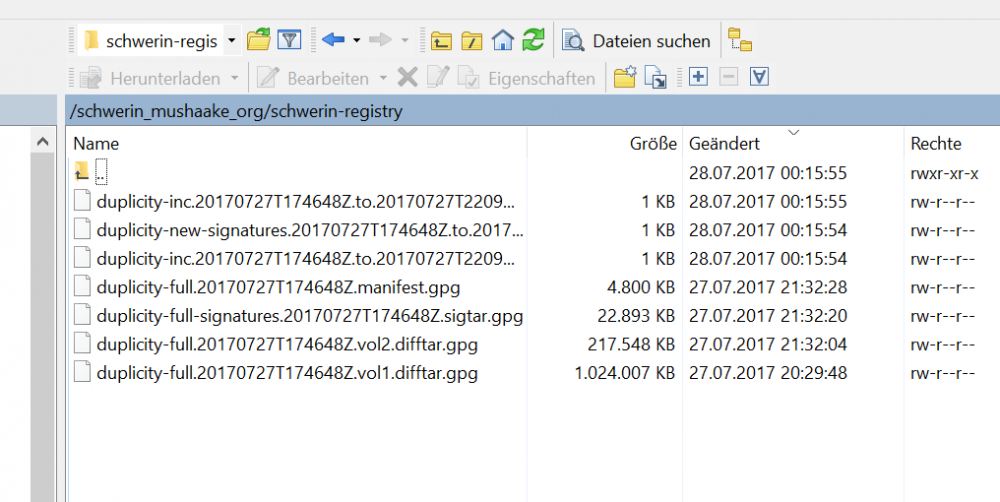1000x502 pixels.
Task: Click date 27.07.2017 21:32:28
Action: pos(768,287)
